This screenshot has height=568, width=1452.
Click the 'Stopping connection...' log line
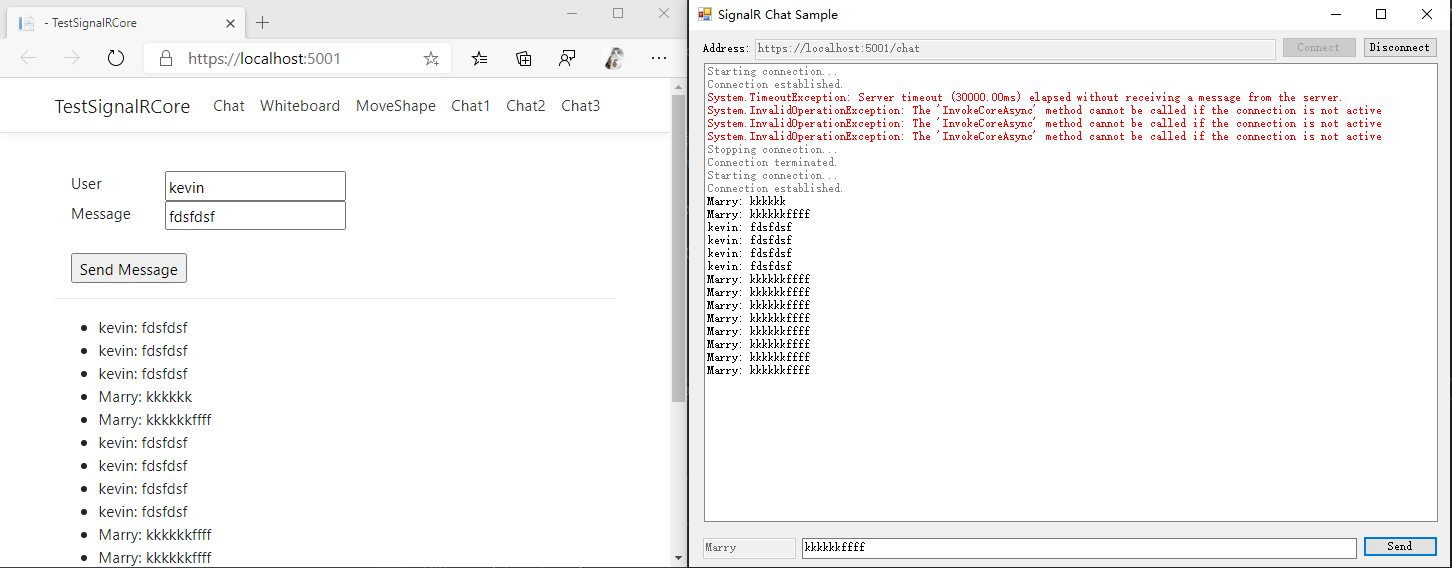[772, 150]
